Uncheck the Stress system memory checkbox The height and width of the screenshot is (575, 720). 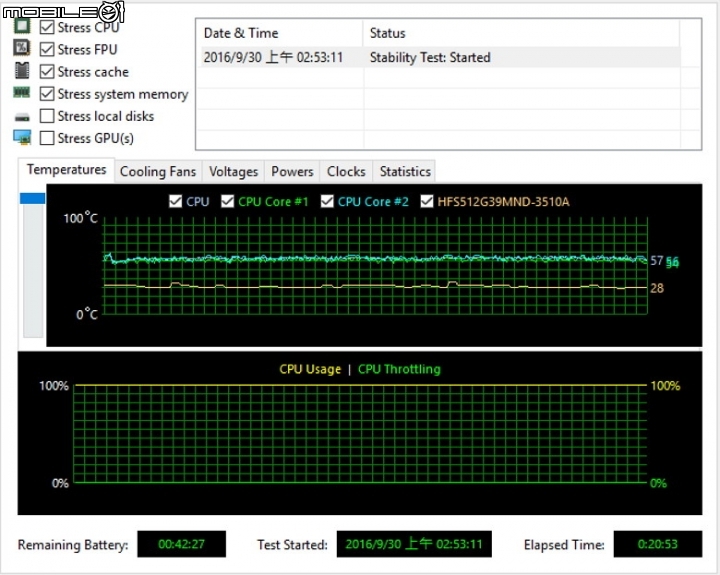pos(47,94)
